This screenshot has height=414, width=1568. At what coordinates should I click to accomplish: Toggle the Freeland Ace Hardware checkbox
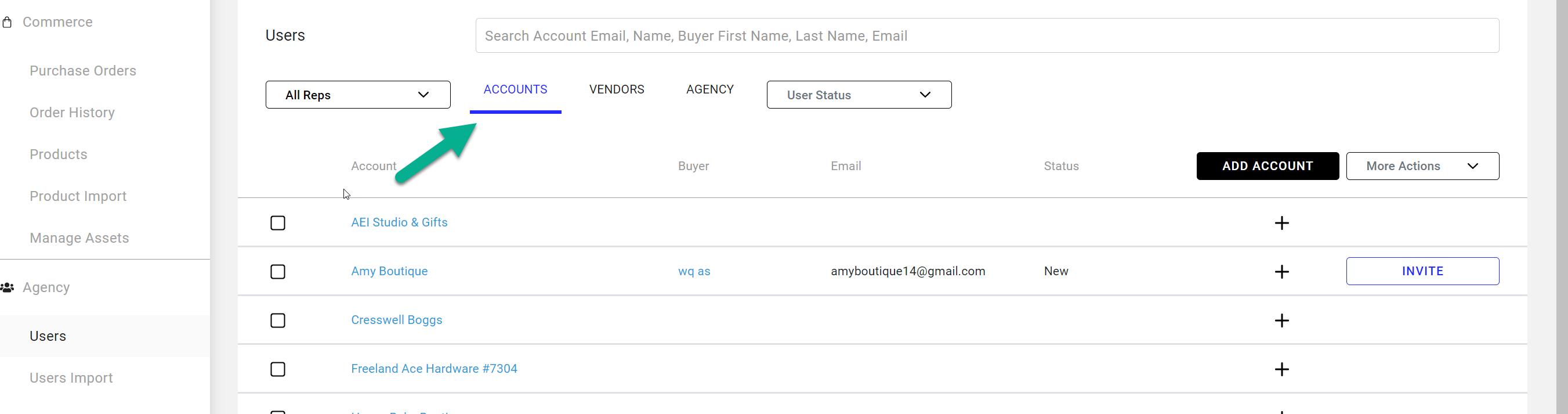tap(277, 369)
